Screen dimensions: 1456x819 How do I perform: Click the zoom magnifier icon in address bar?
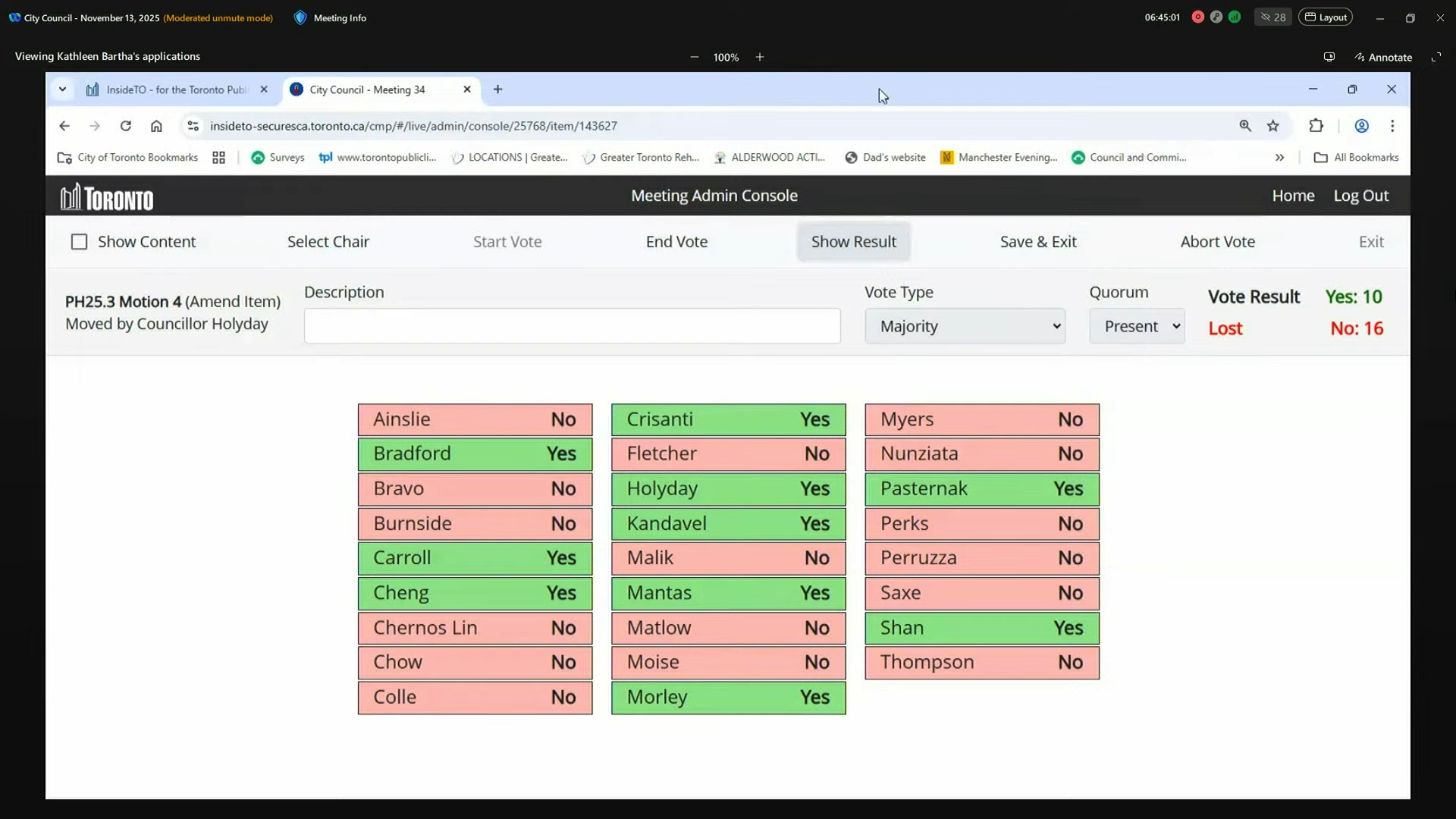point(1245,126)
